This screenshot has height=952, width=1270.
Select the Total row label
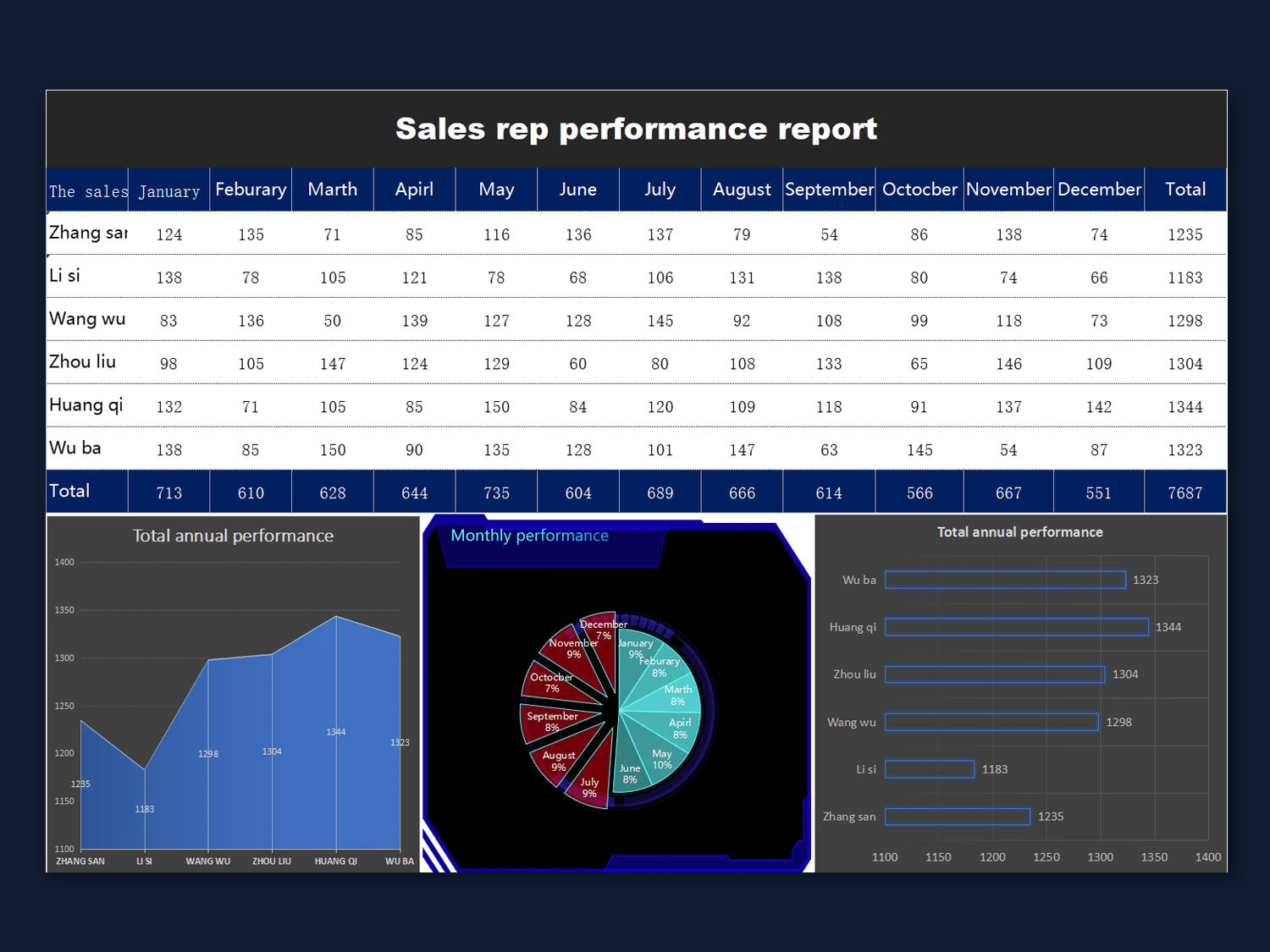pos(69,491)
